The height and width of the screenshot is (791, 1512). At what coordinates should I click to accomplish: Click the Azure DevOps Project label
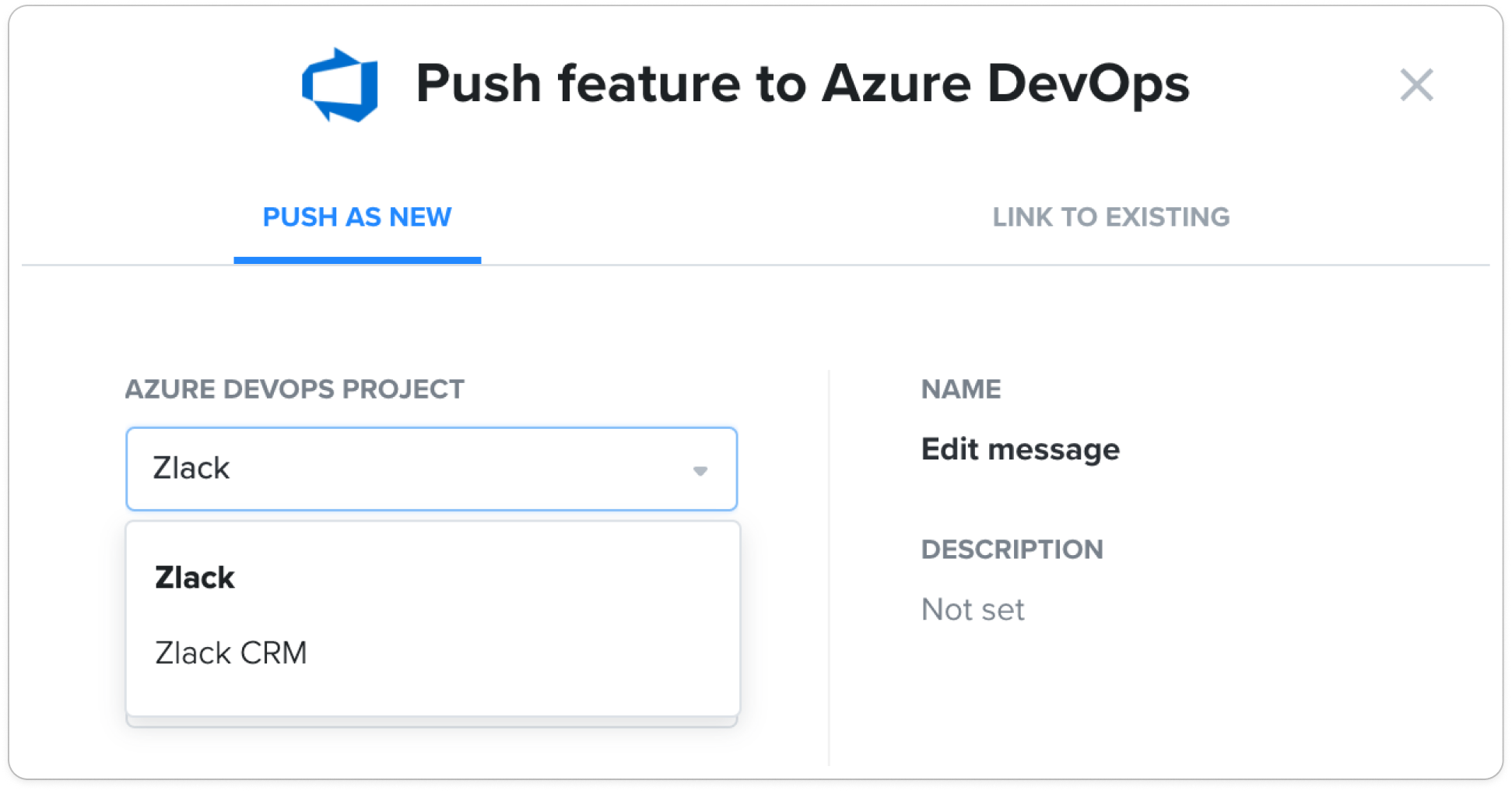tap(295, 389)
